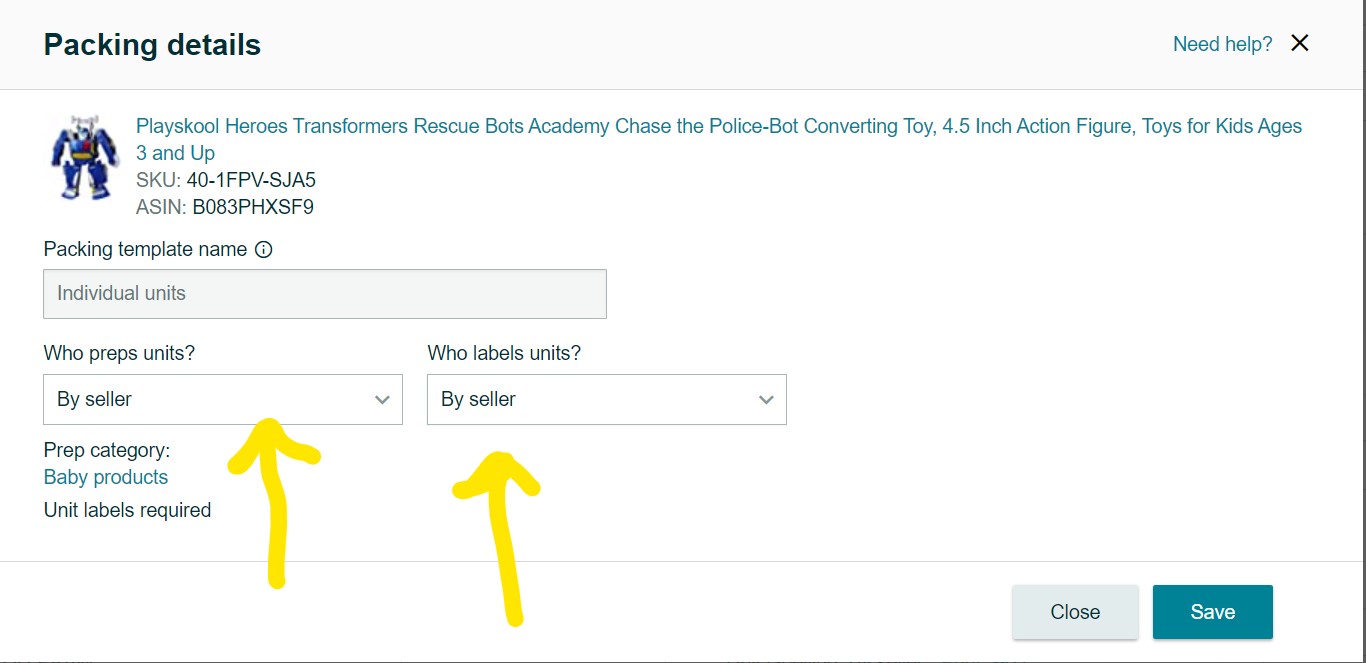This screenshot has width=1366, height=663.
Task: Follow the 'Baby products' prep category link
Action: (106, 477)
